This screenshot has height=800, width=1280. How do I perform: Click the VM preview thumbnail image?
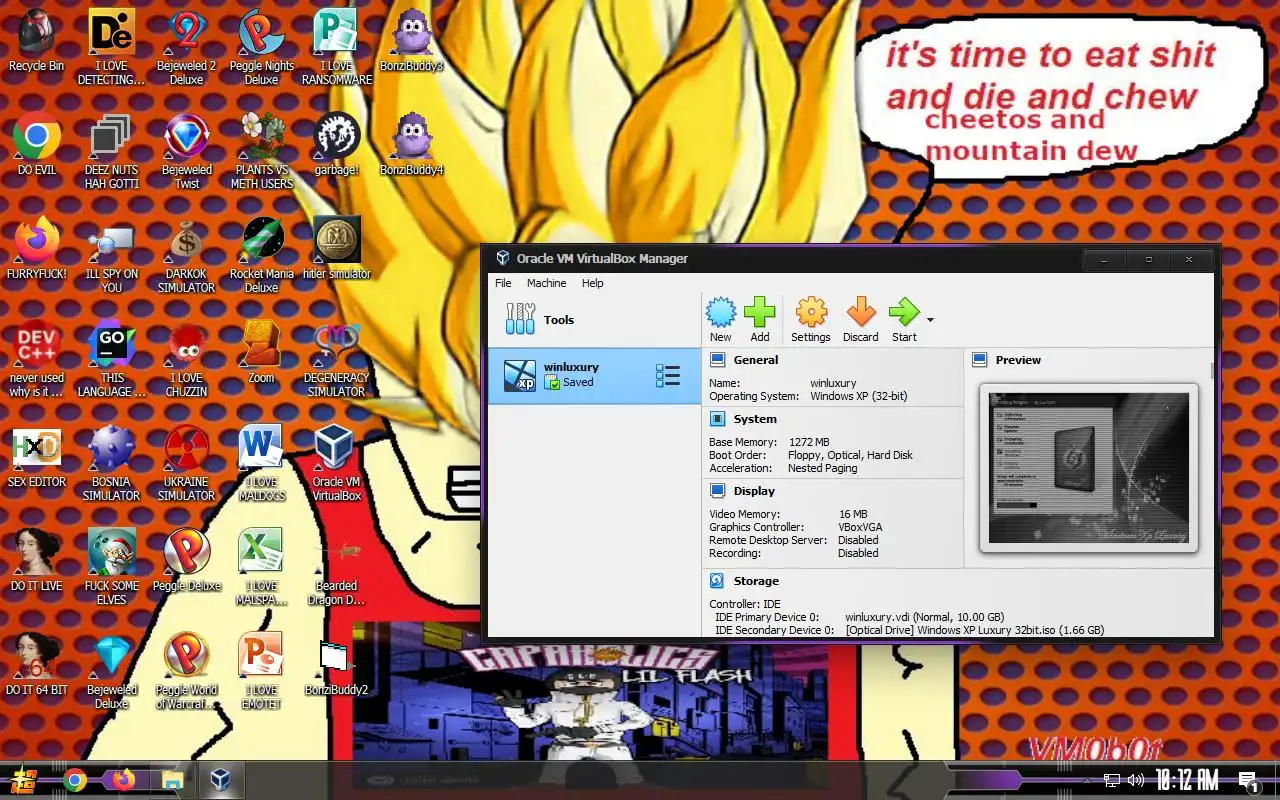point(1089,467)
